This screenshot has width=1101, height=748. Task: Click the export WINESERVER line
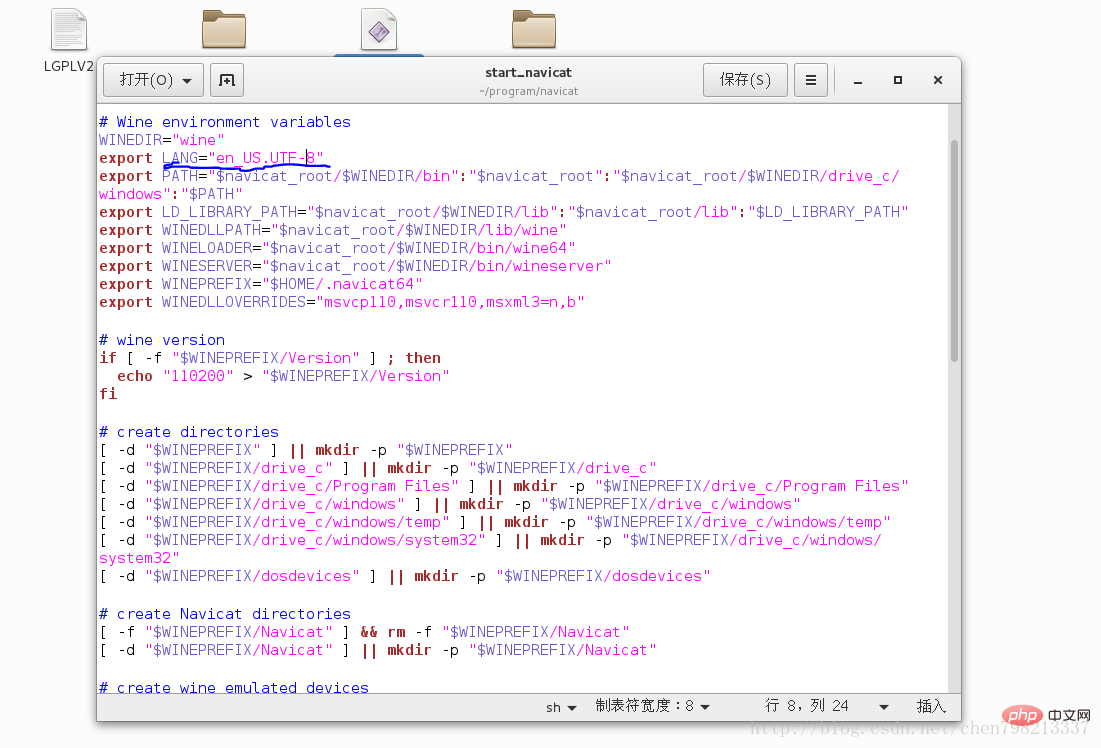[355, 266]
